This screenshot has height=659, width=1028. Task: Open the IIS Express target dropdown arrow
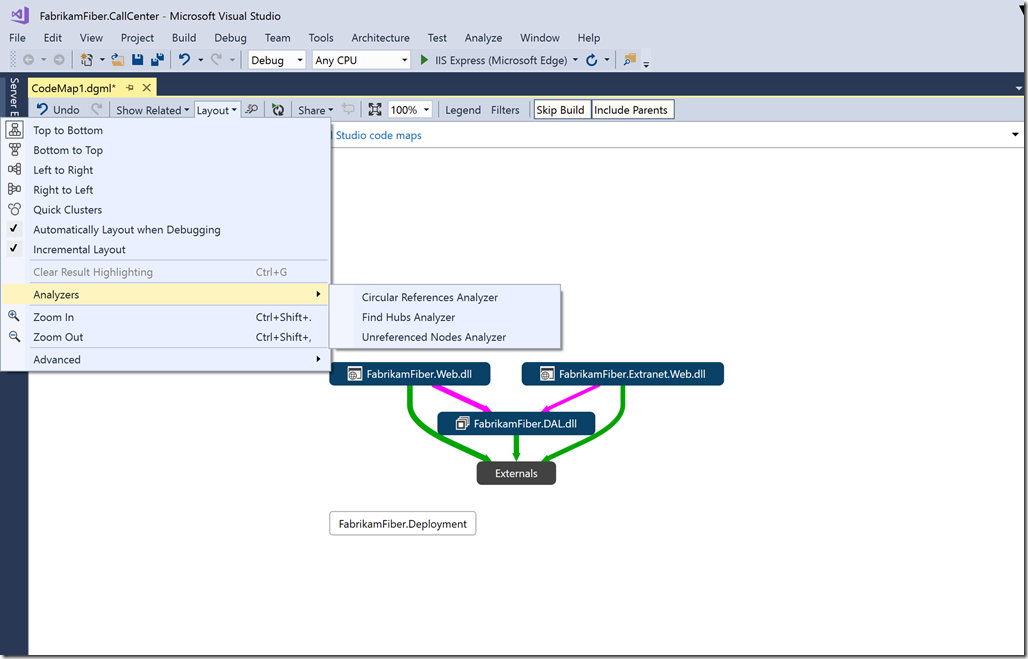tap(575, 60)
